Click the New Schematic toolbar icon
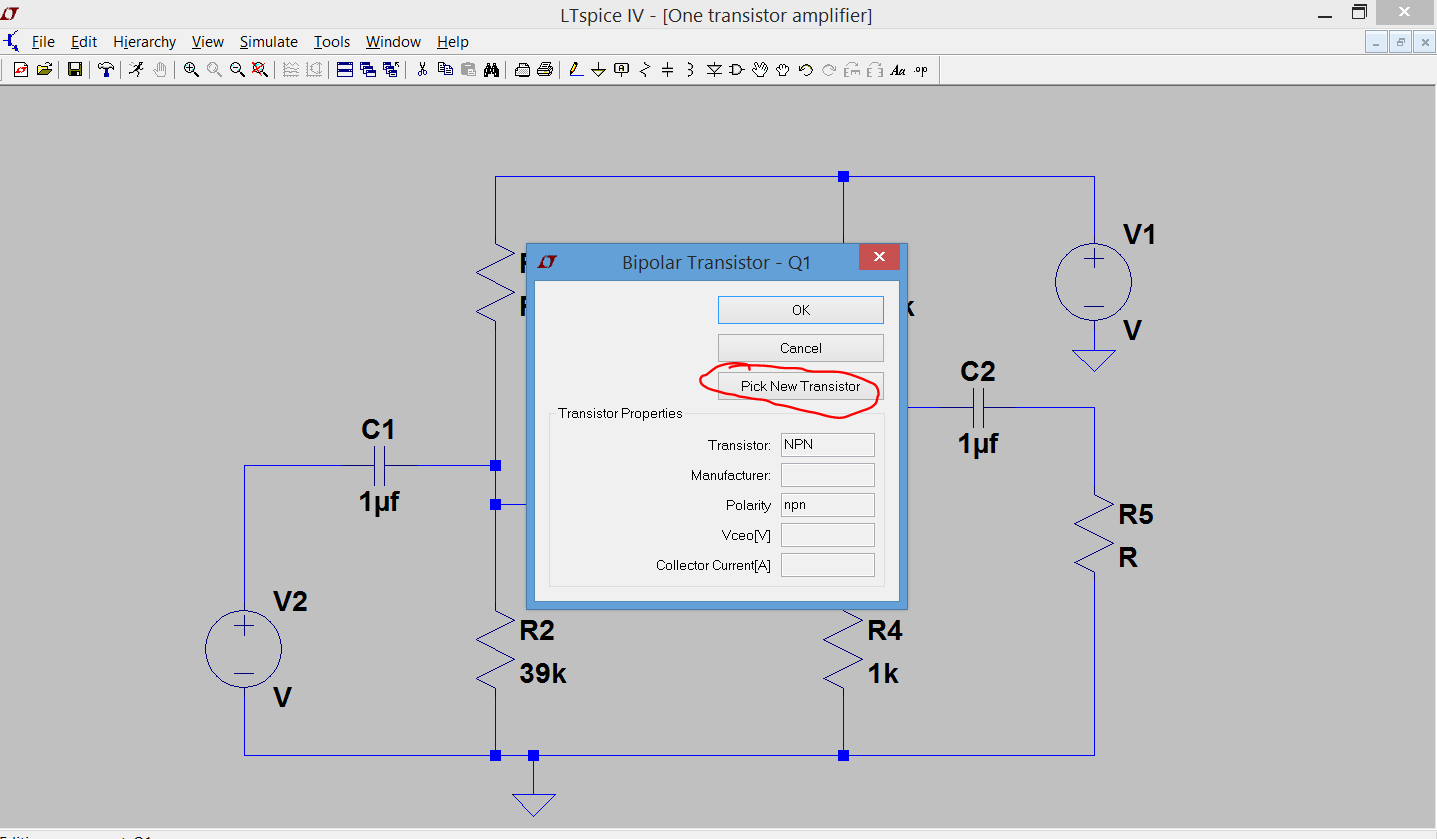 21,70
